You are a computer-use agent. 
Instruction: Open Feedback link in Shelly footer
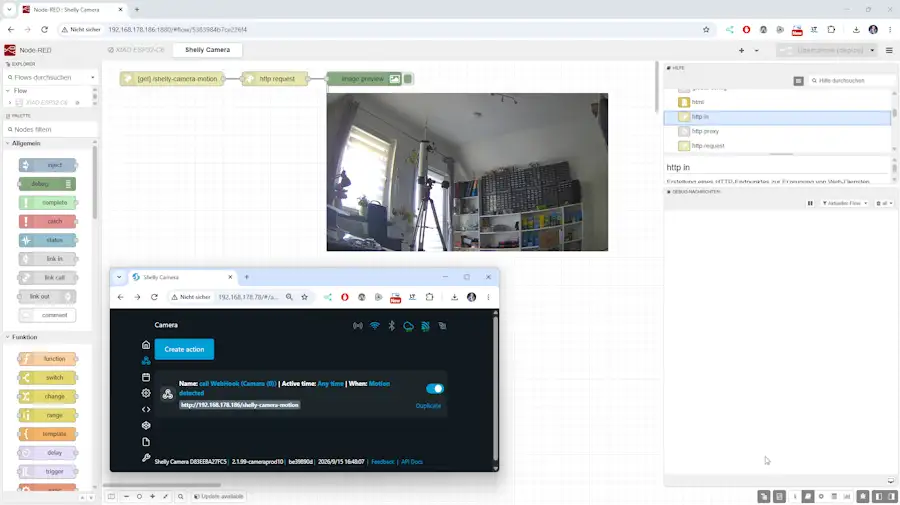(383, 462)
